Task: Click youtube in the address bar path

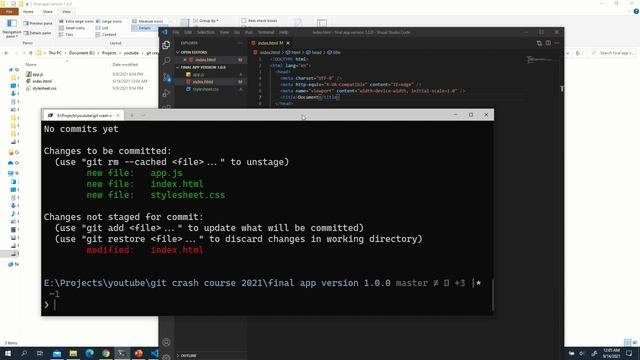Action: click(x=131, y=53)
